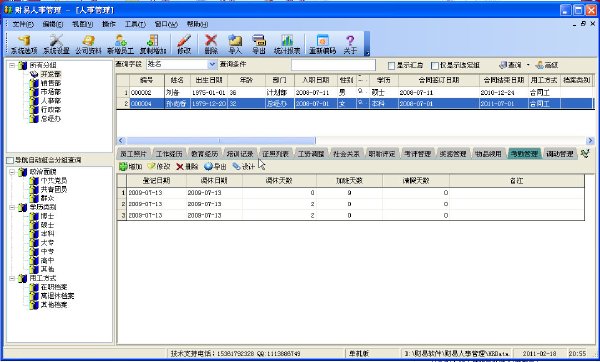Toggle the 仅显示选定组 checkbox
This screenshot has width=600, height=362.
435,65
